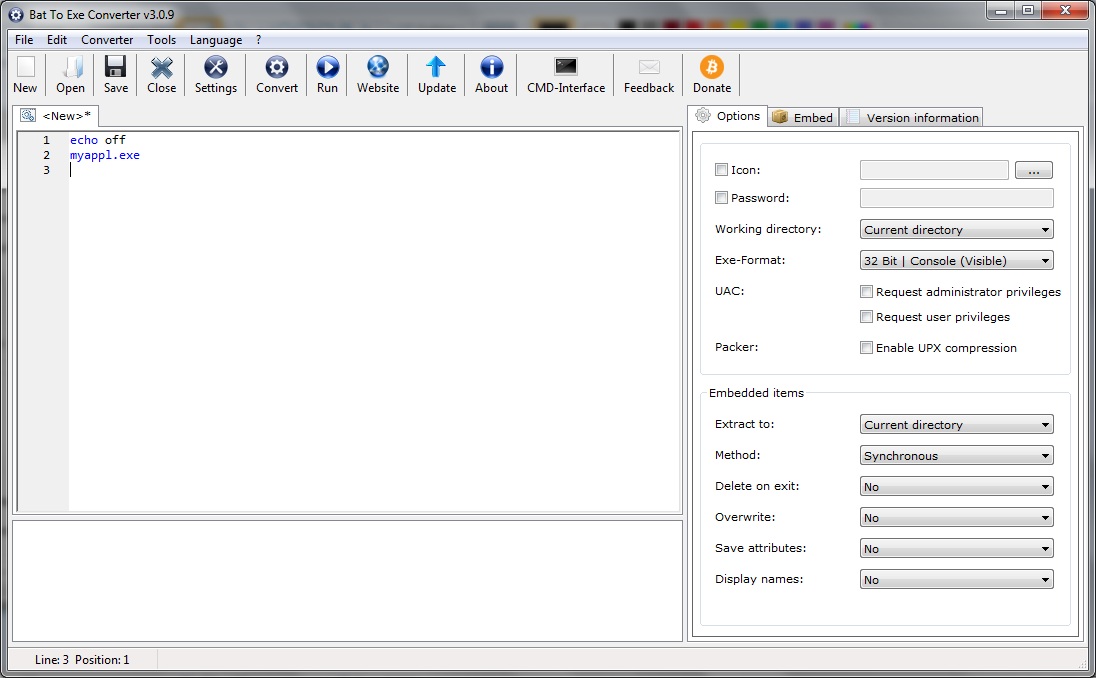Open the Website globe icon
Image resolution: width=1096 pixels, height=678 pixels.
tap(377, 68)
